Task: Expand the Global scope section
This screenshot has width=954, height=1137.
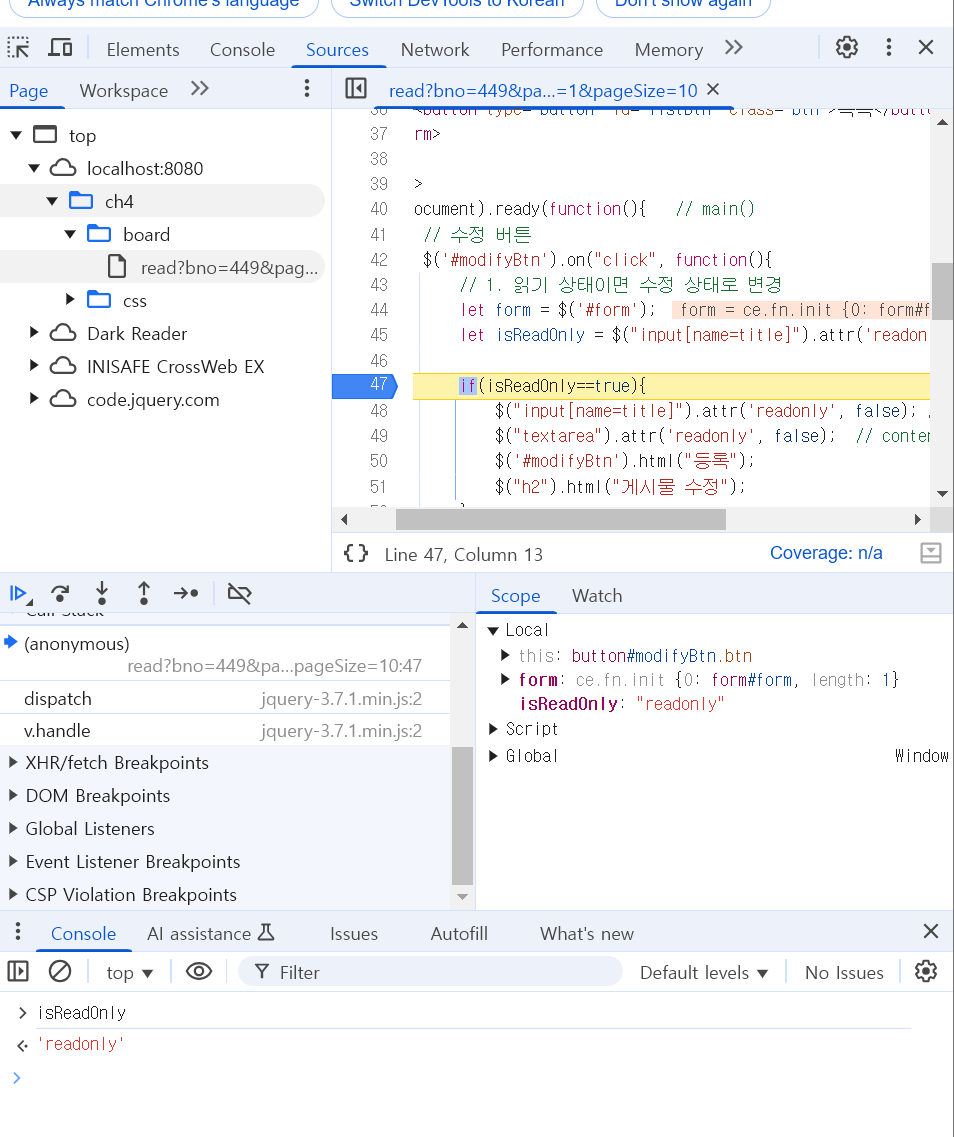Action: 493,756
